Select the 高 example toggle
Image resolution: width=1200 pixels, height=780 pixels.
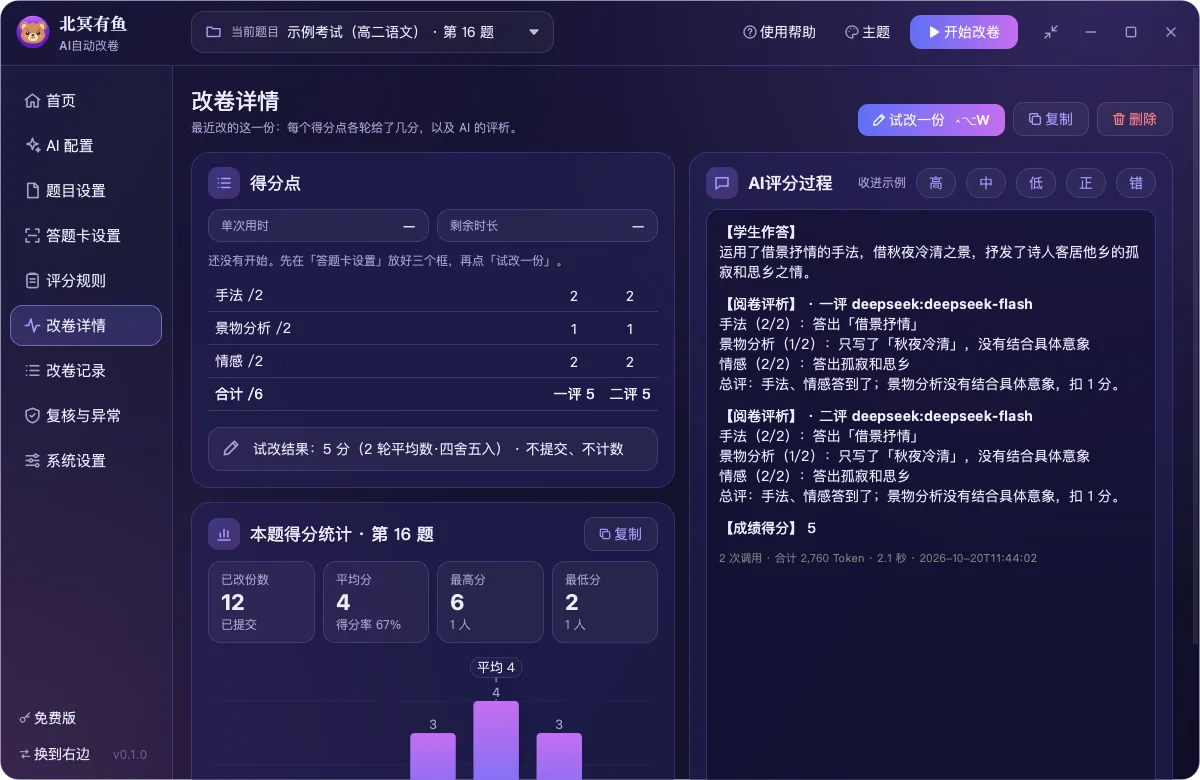(936, 183)
